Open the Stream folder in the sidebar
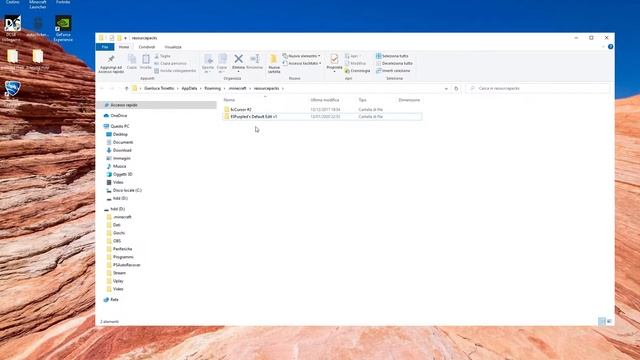 click(119, 273)
